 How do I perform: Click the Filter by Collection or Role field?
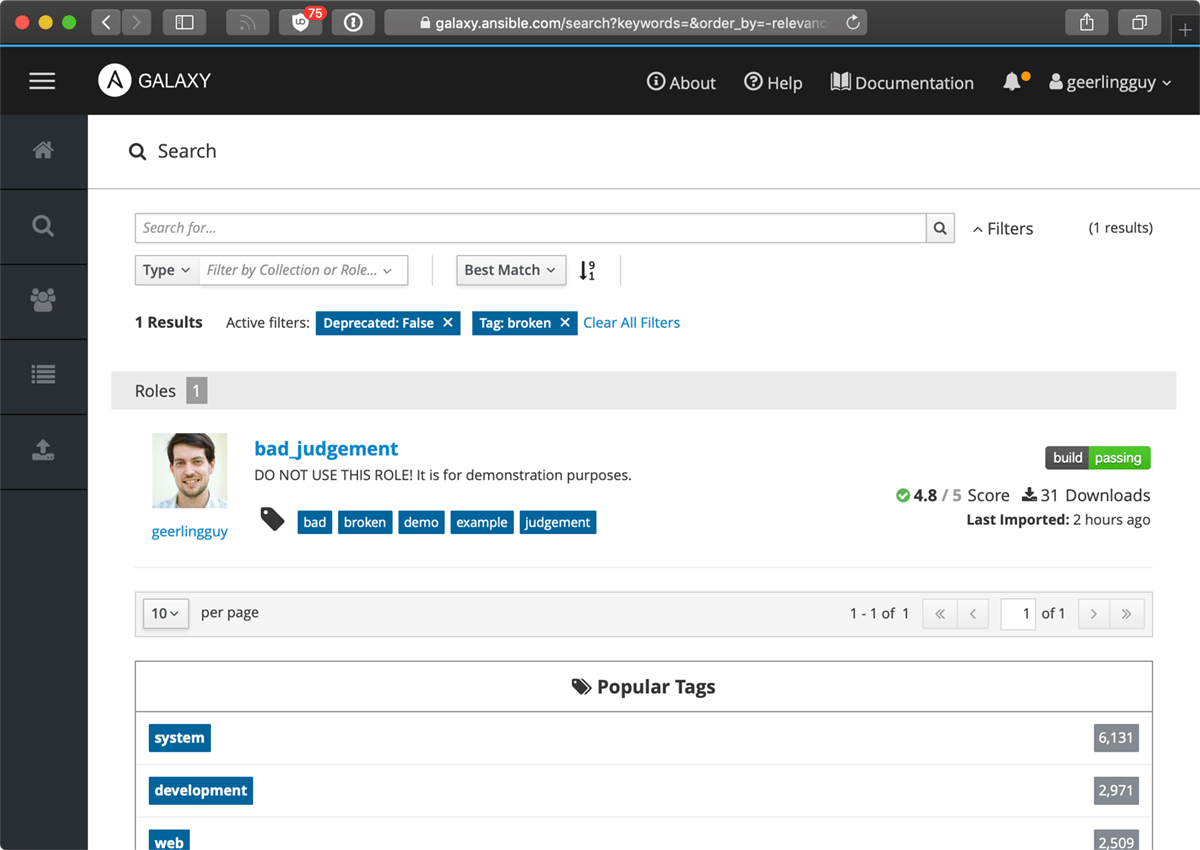303,270
